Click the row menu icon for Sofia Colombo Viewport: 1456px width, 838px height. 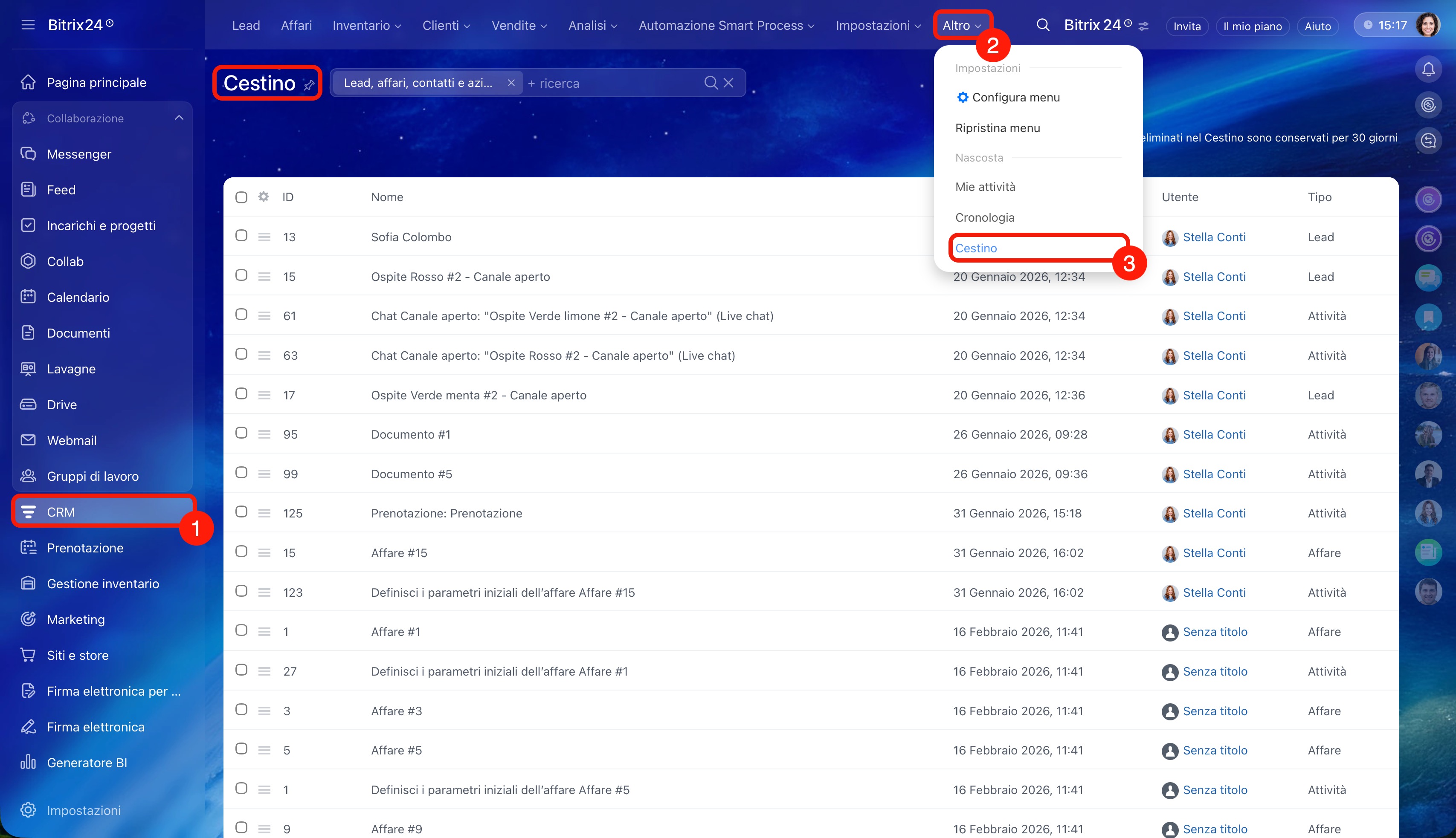click(264, 237)
